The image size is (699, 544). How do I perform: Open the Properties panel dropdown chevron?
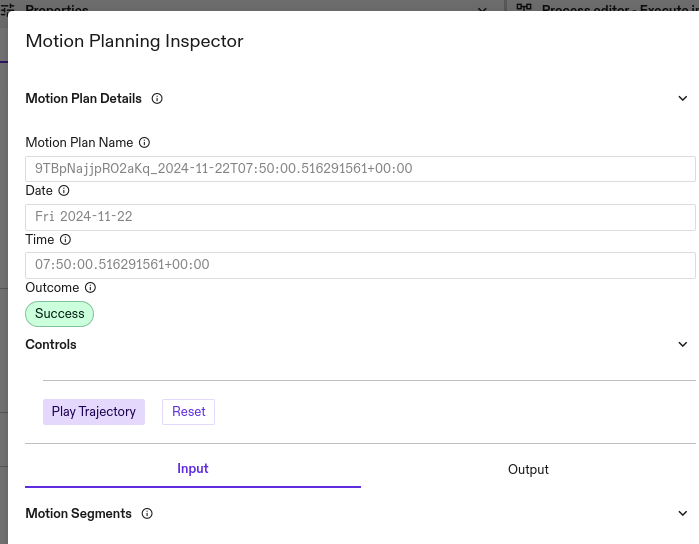point(483,9)
